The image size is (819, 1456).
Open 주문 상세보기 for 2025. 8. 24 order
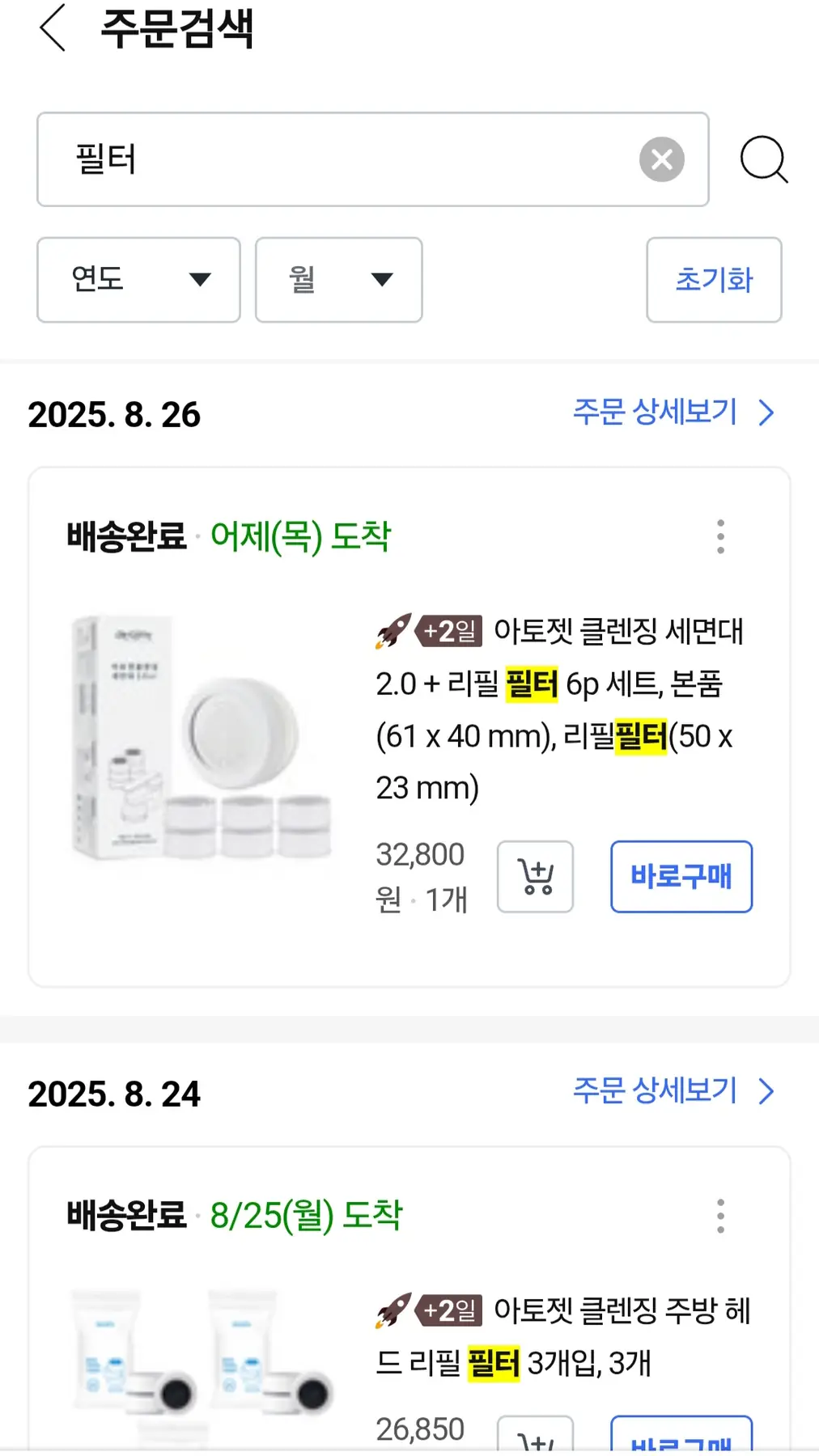tap(656, 1091)
